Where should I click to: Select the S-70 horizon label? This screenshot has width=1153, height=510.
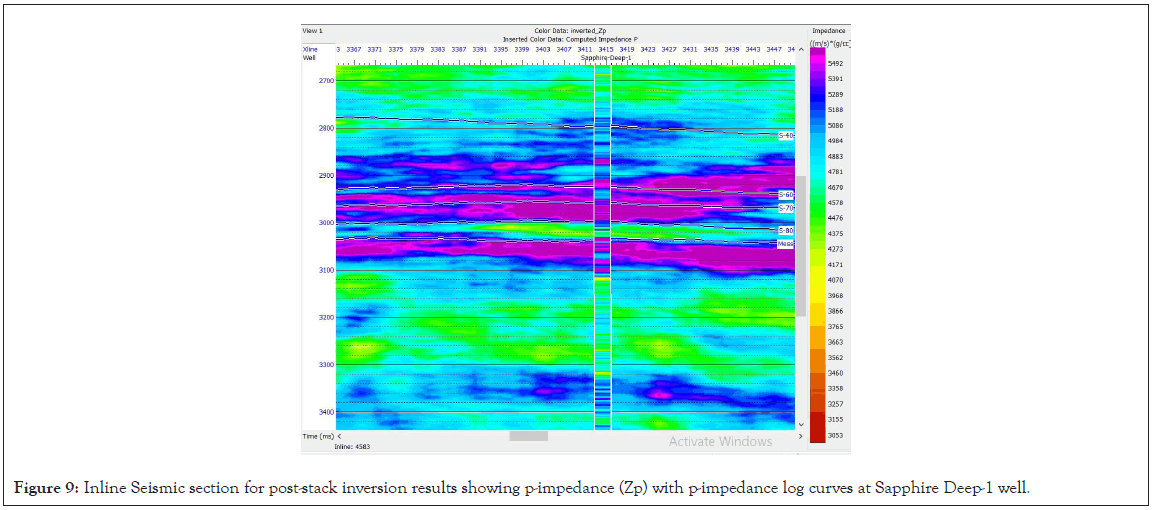point(786,208)
